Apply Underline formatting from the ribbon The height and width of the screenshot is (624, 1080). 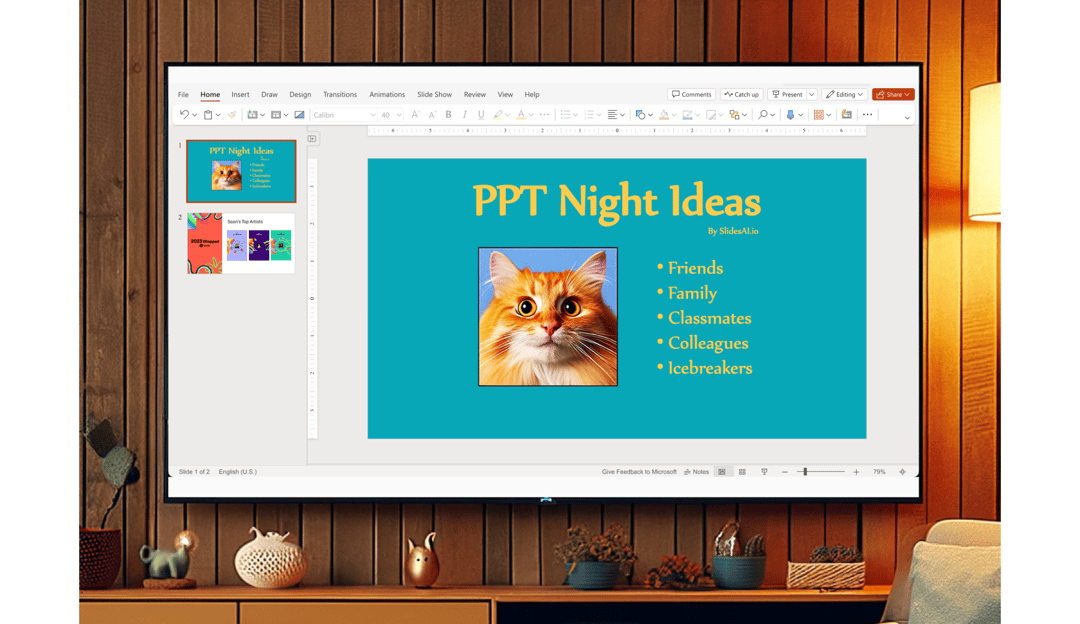(480, 114)
